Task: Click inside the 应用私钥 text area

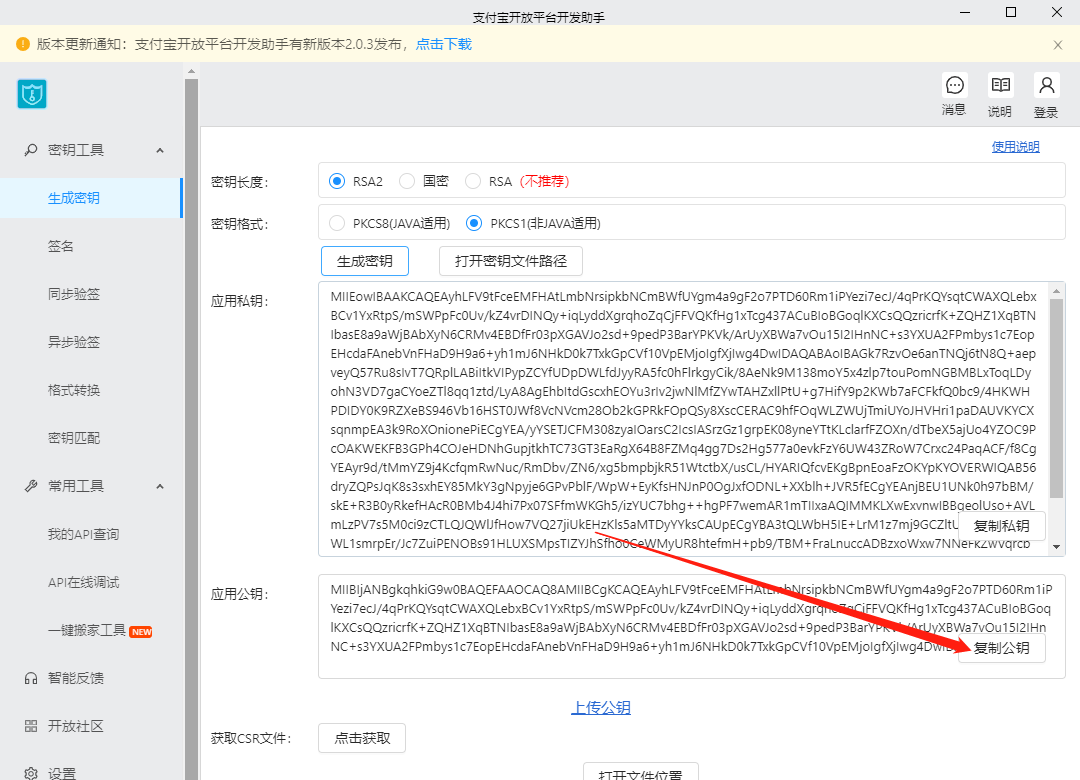Action: pos(683,419)
